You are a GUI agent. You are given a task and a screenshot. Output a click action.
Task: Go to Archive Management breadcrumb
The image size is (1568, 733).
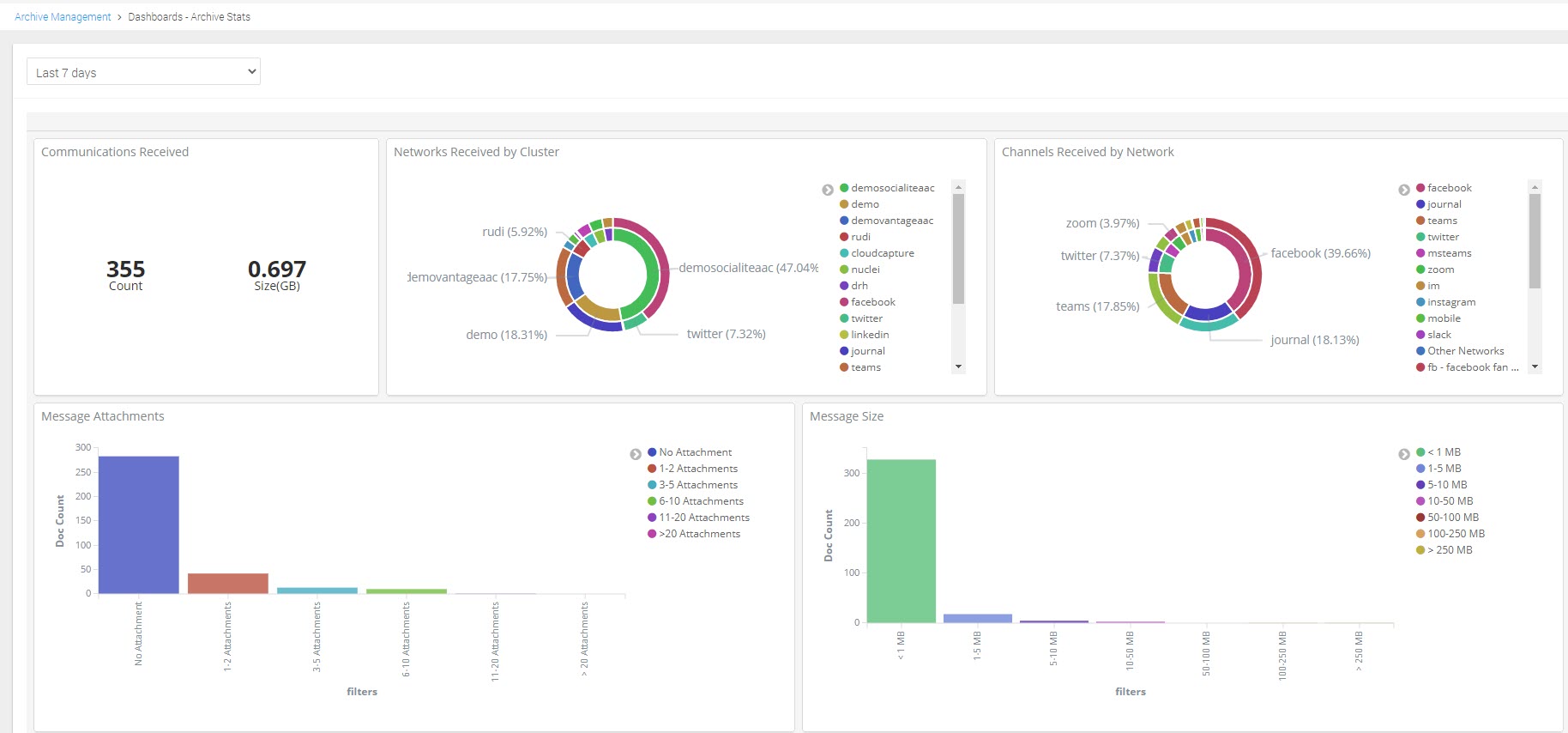pyautogui.click(x=63, y=17)
